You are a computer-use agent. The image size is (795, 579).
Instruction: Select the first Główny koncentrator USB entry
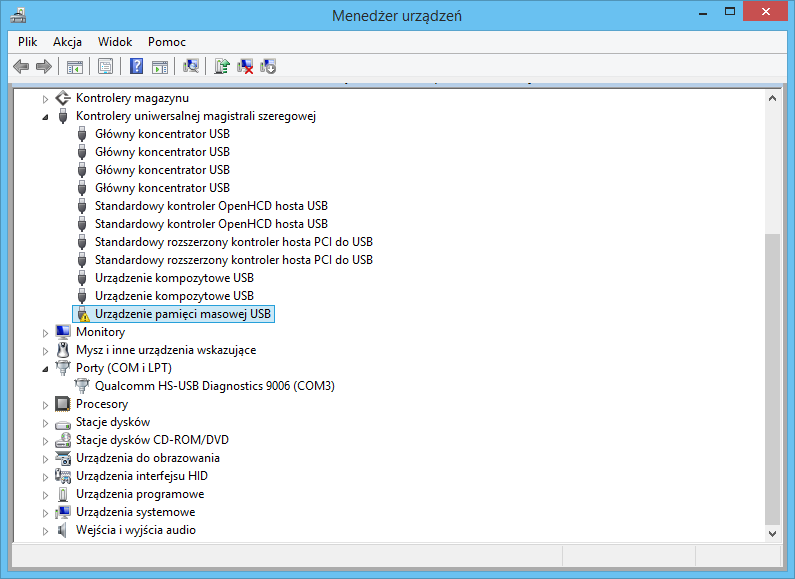162,134
